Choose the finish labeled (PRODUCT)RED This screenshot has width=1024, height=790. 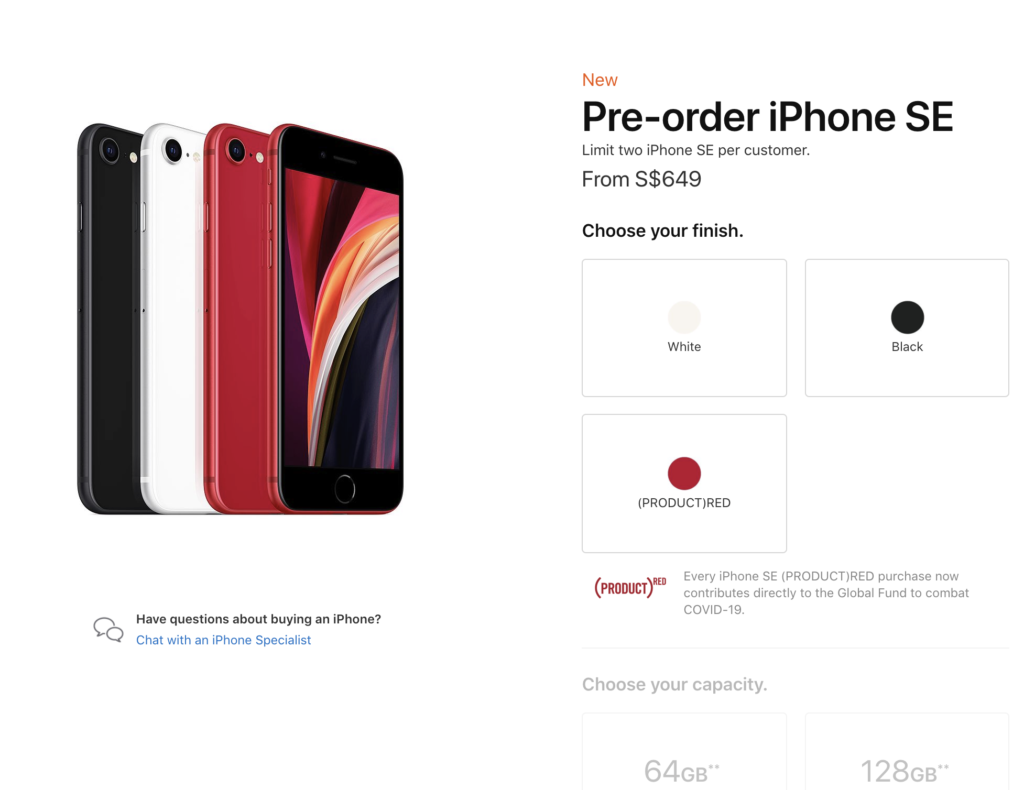point(684,483)
